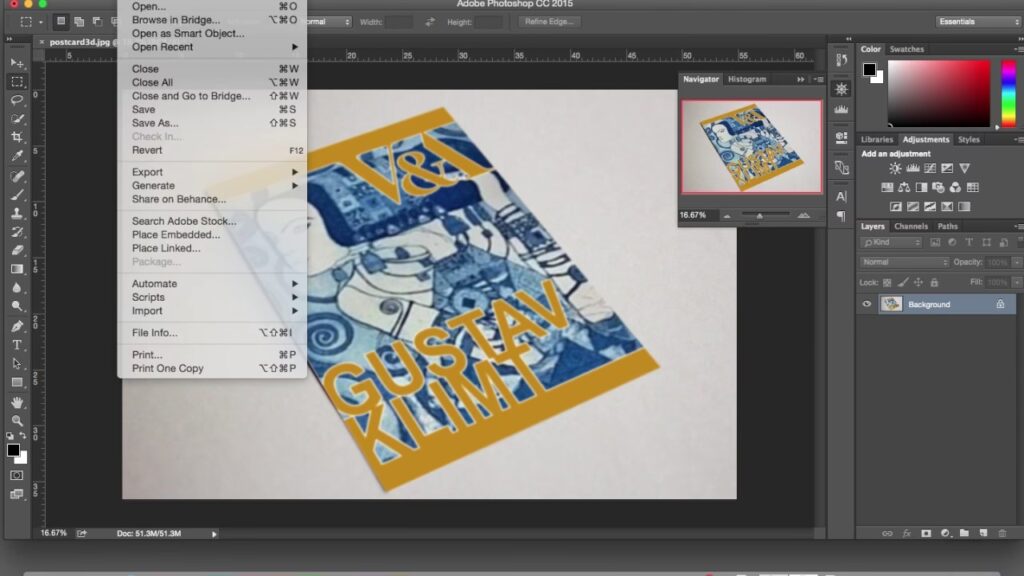This screenshot has height=576, width=1024.
Task: Select the Crop tool
Action: click(17, 137)
